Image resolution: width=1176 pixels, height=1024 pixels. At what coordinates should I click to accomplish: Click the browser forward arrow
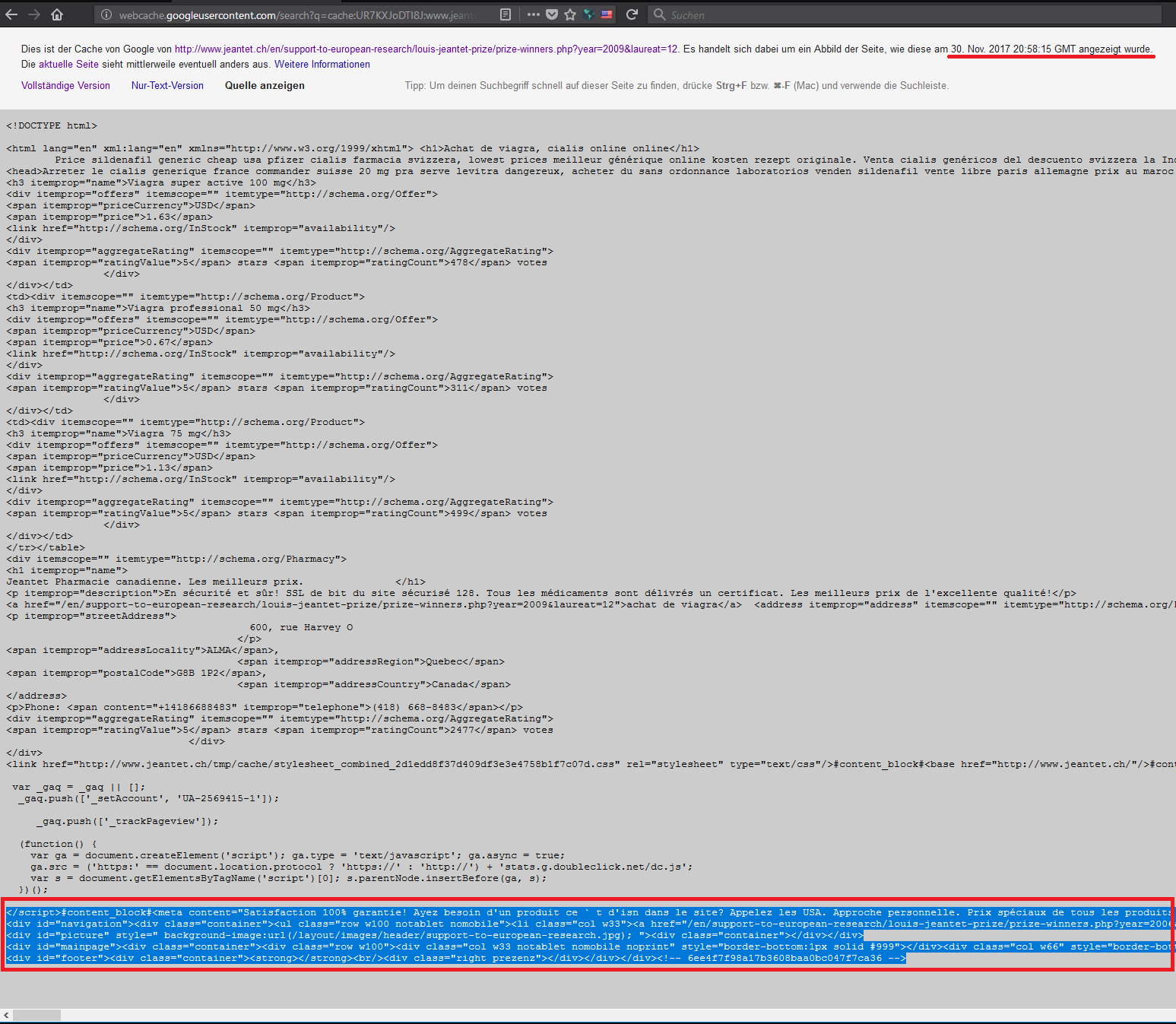[x=34, y=14]
